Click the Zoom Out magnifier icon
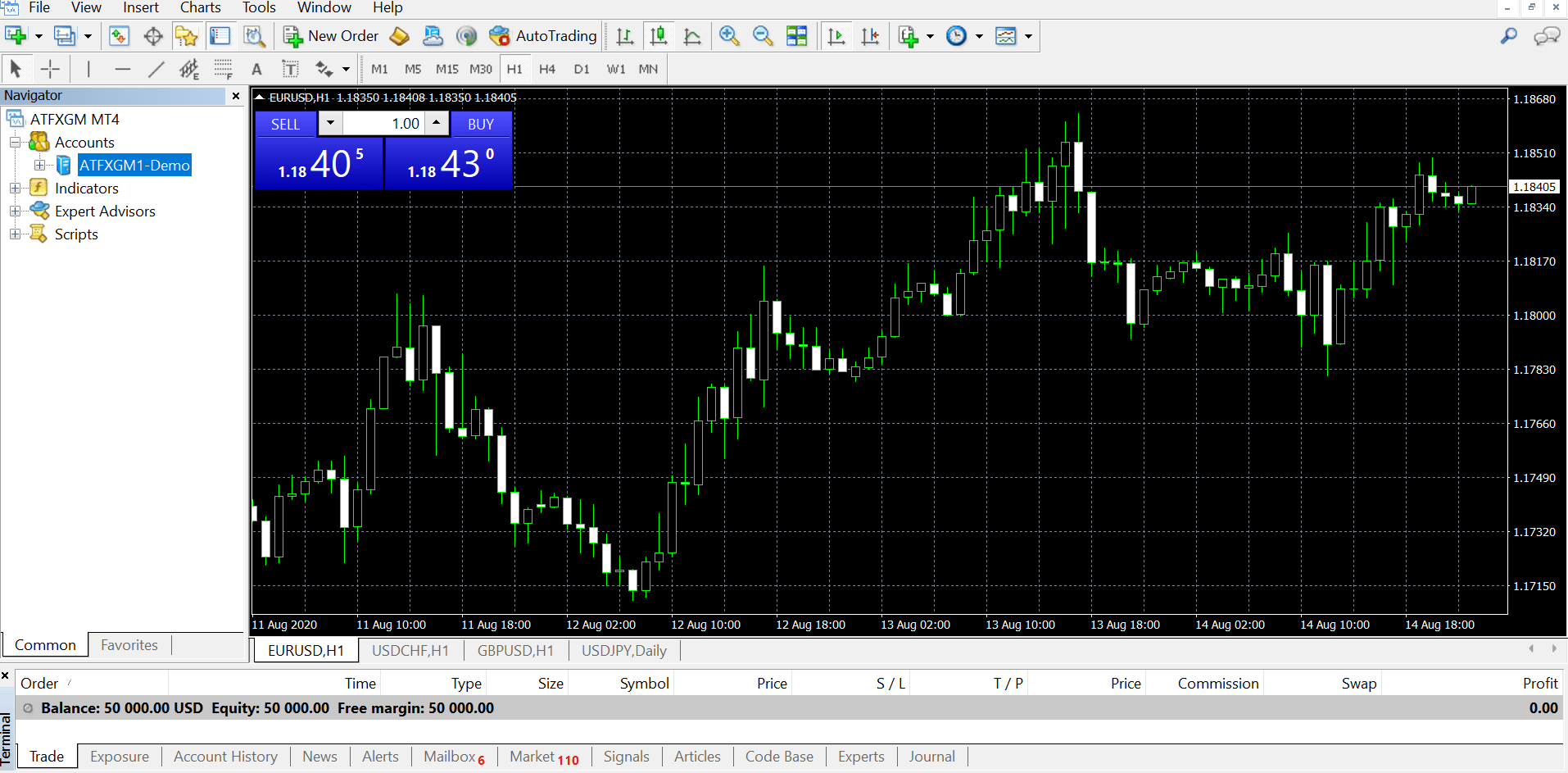 point(762,36)
